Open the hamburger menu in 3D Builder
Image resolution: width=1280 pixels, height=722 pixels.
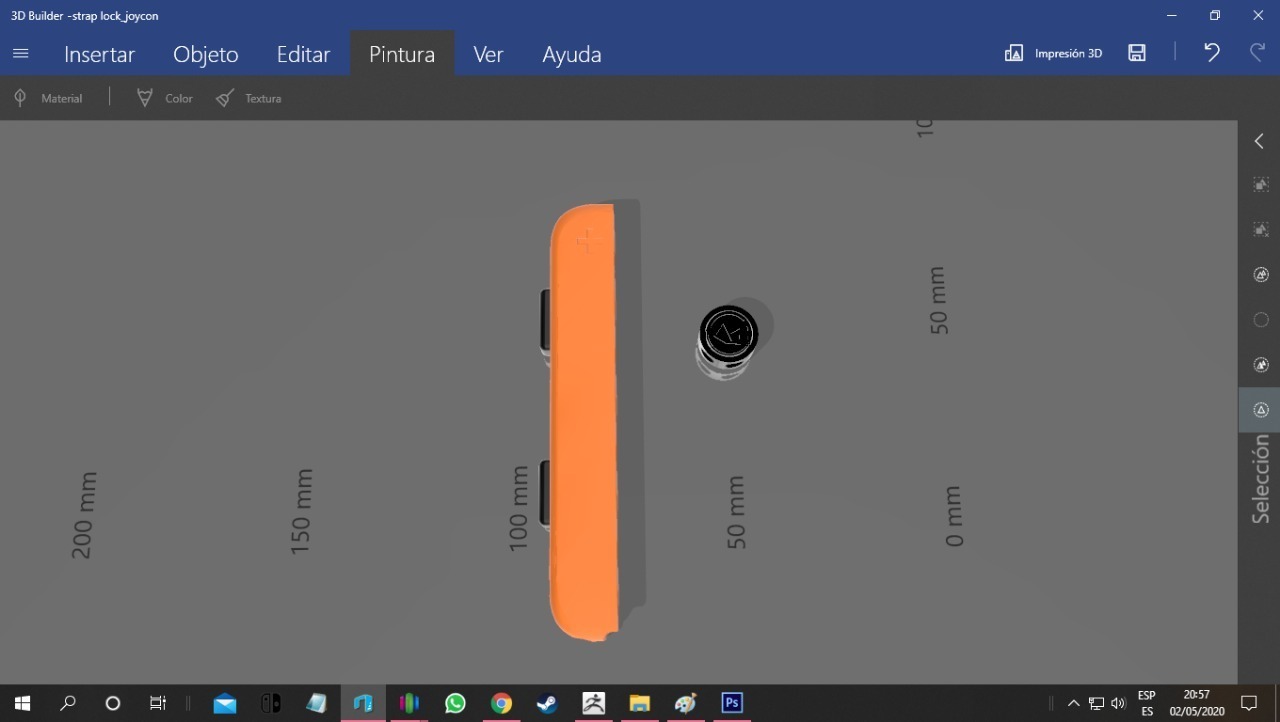[x=21, y=54]
